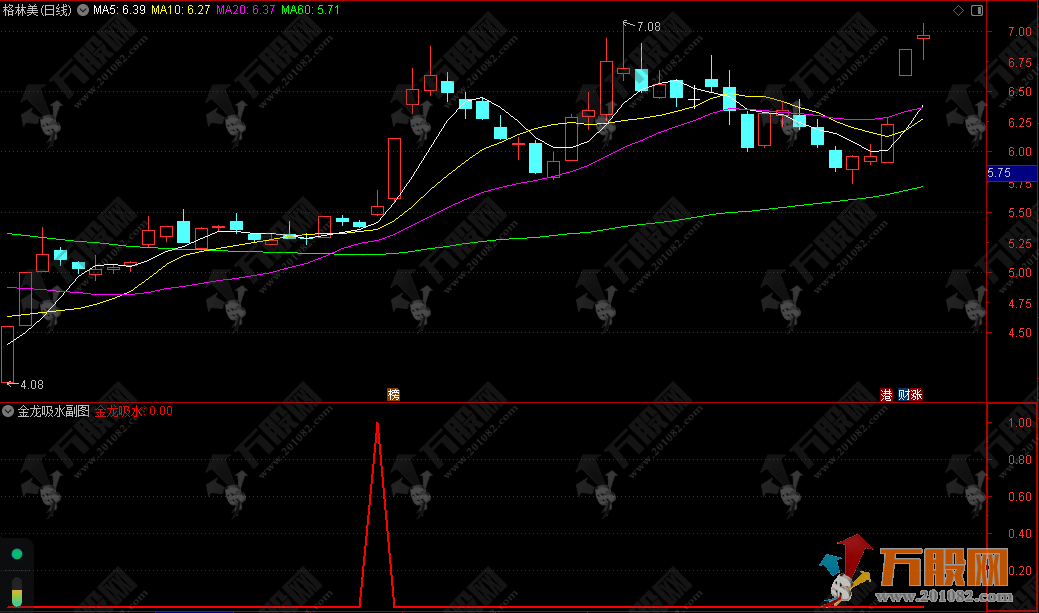Screen dimensions: 1039x613
Task: Select the MA5: 6.39 indicator label
Action: pos(119,10)
